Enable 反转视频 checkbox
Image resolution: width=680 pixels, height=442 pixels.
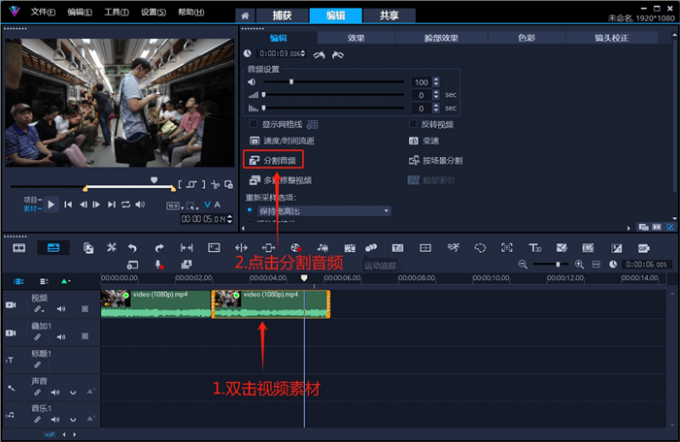413,124
